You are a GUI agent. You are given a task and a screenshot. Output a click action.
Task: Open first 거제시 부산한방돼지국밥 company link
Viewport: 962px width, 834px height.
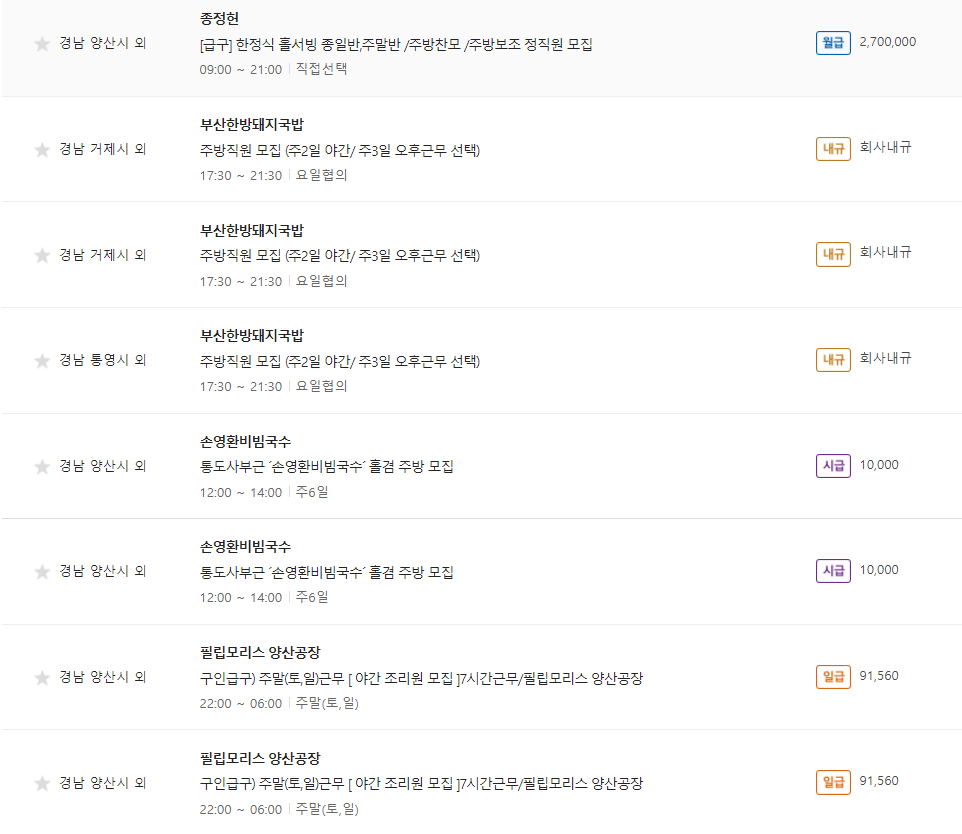252,125
